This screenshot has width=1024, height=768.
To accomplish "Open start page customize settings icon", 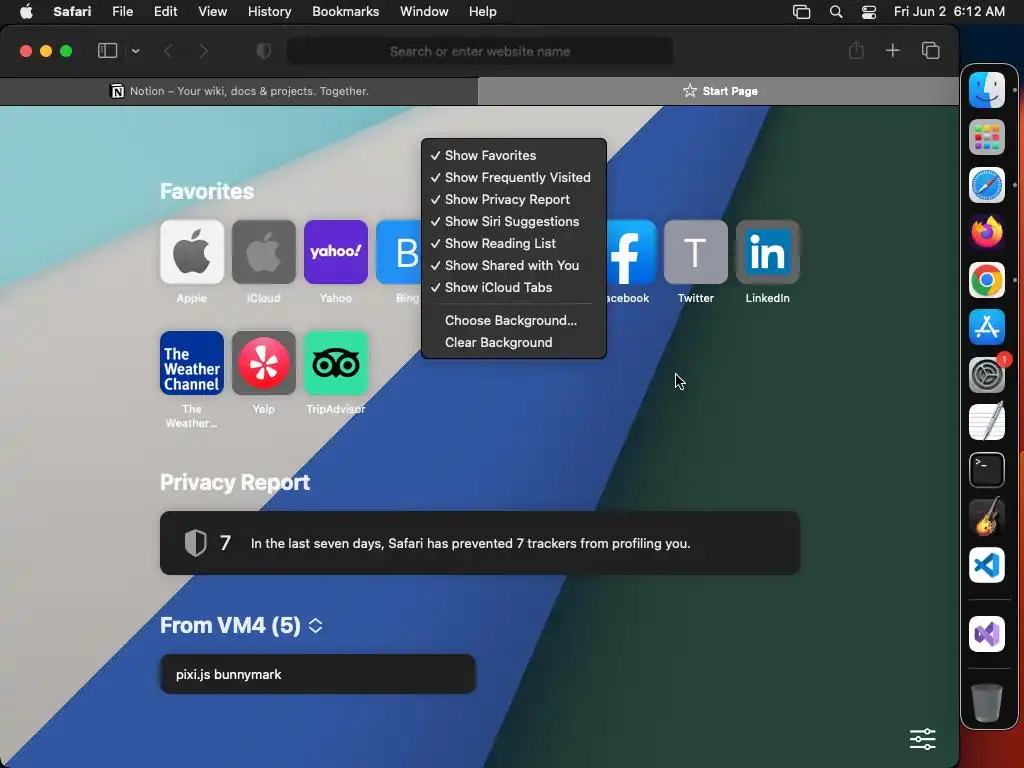I will (923, 739).
